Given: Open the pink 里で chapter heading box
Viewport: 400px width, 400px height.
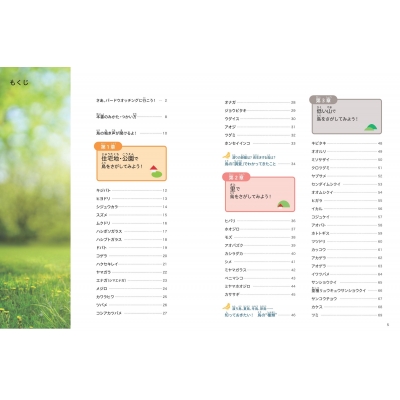Looking at the screenshot, I should 260,194.
